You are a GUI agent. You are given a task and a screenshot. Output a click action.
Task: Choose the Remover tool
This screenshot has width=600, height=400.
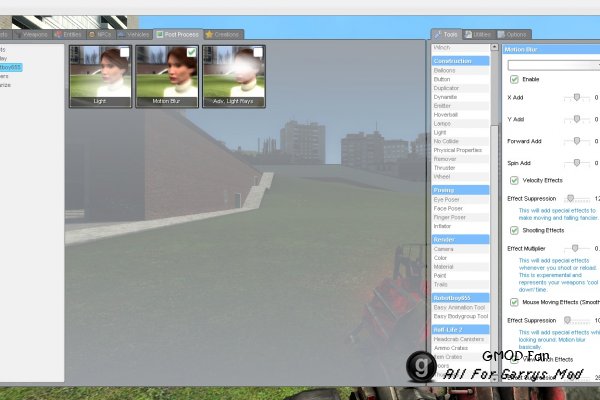pos(461,159)
